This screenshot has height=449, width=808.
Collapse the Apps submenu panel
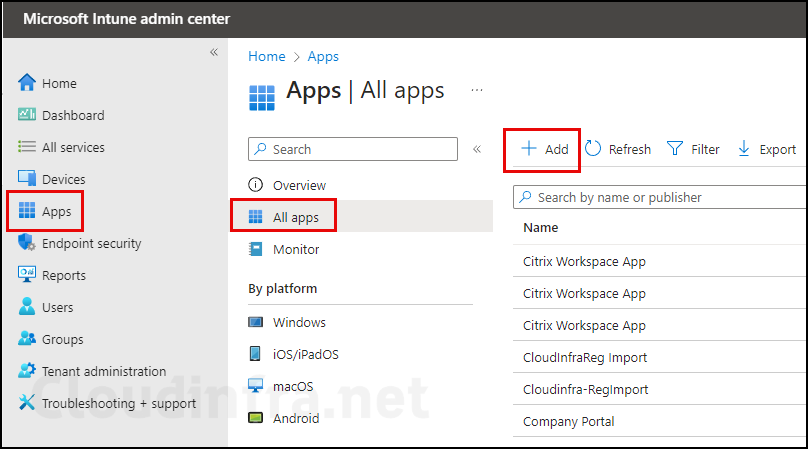click(x=477, y=149)
